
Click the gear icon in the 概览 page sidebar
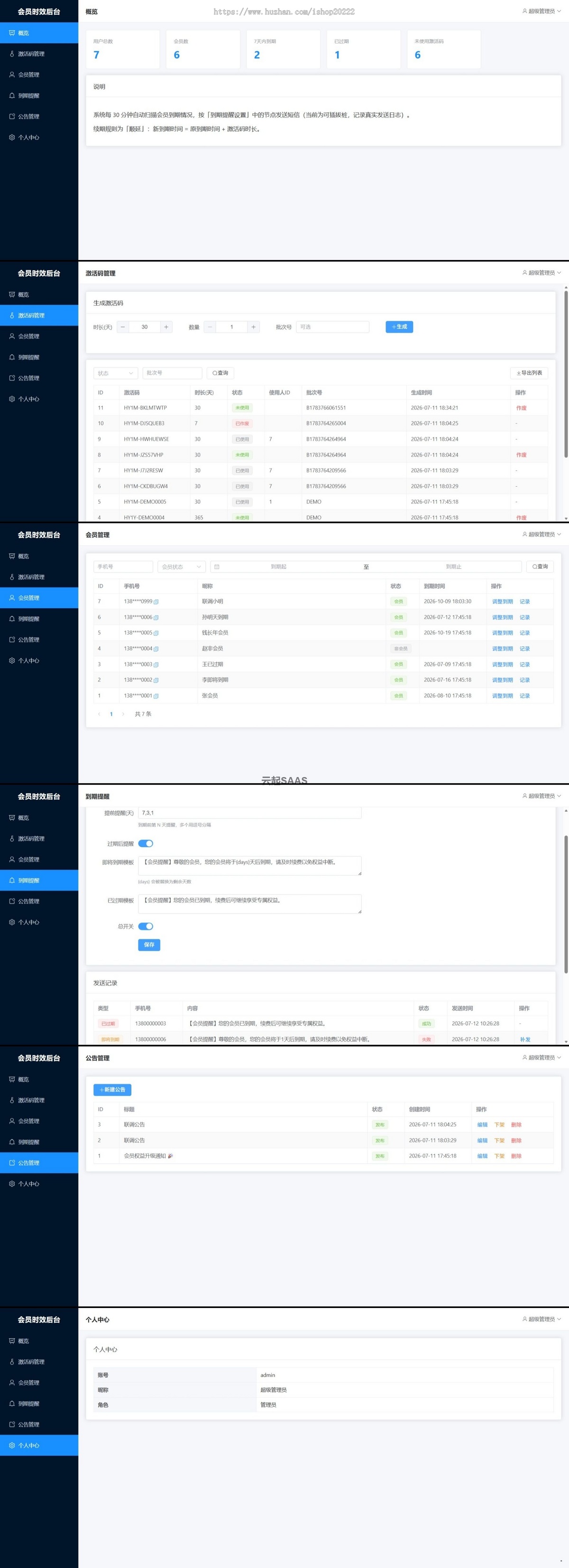click(x=11, y=138)
